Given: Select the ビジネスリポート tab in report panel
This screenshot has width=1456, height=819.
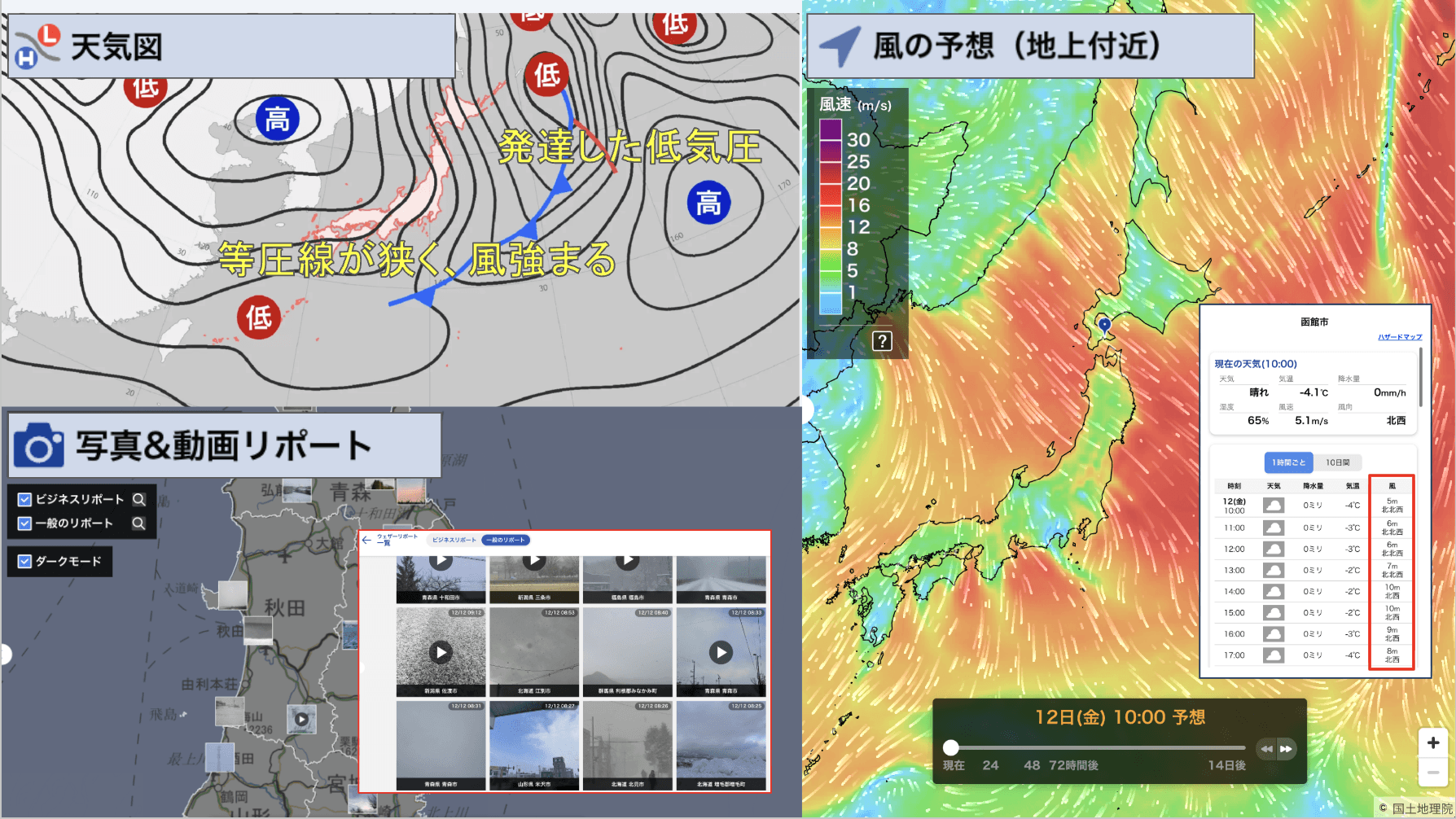Looking at the screenshot, I should (454, 540).
